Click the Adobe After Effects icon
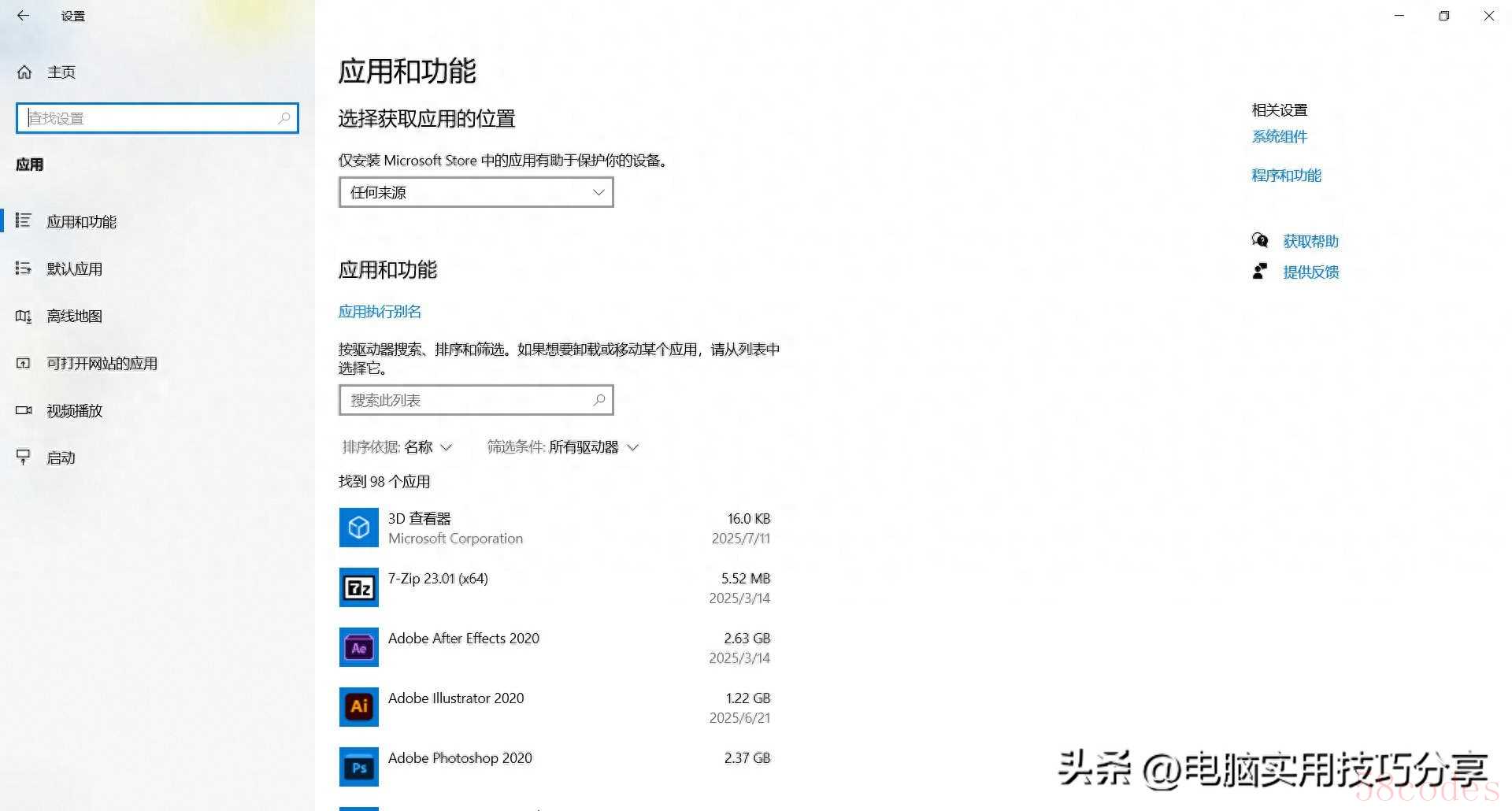Image resolution: width=1512 pixels, height=811 pixels. pyautogui.click(x=358, y=647)
